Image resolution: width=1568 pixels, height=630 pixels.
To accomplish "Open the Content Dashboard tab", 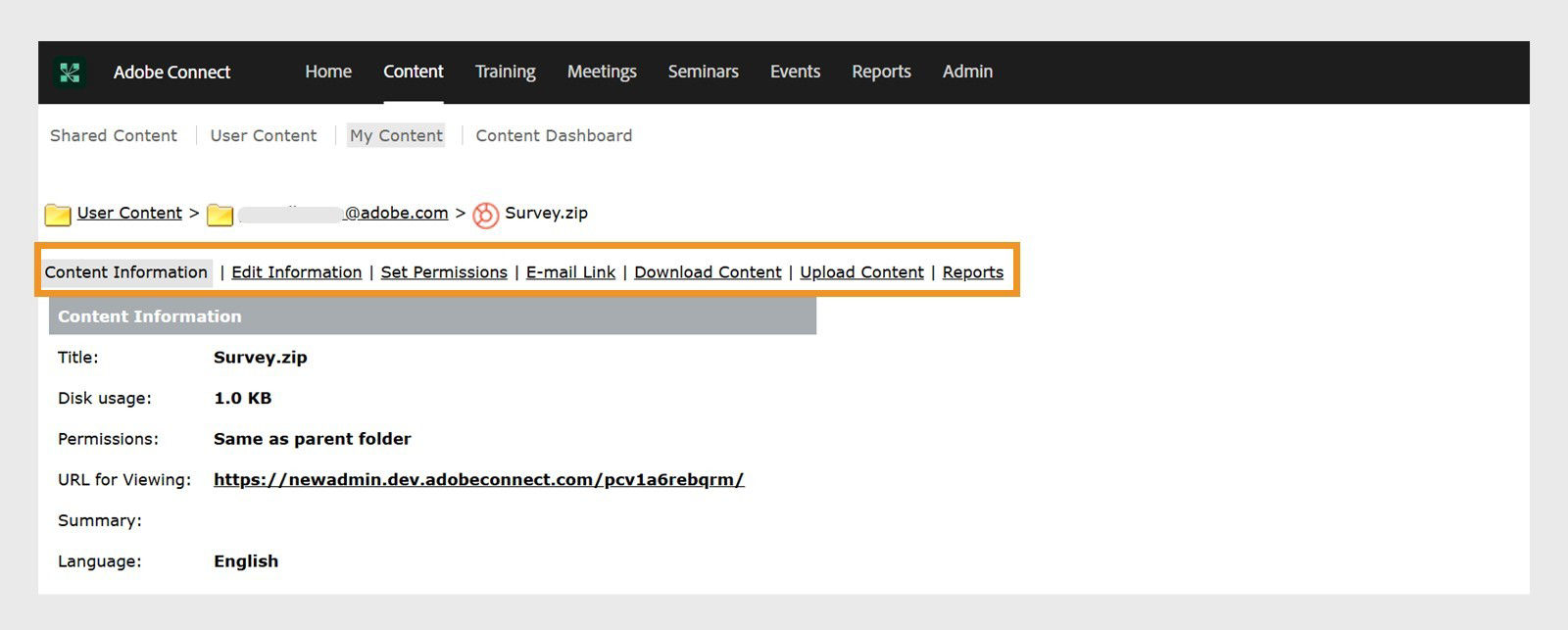I will pyautogui.click(x=554, y=135).
